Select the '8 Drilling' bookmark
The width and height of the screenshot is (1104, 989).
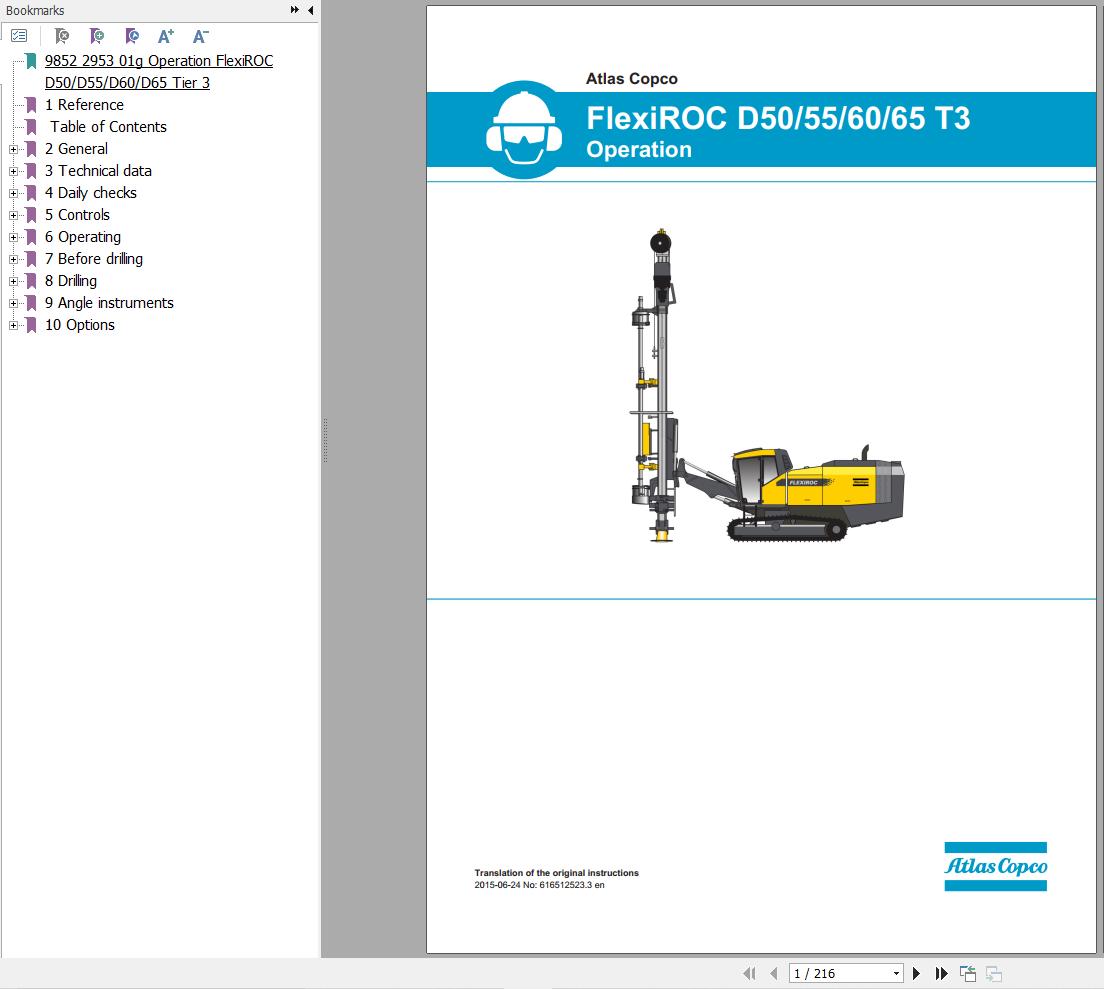(69, 281)
